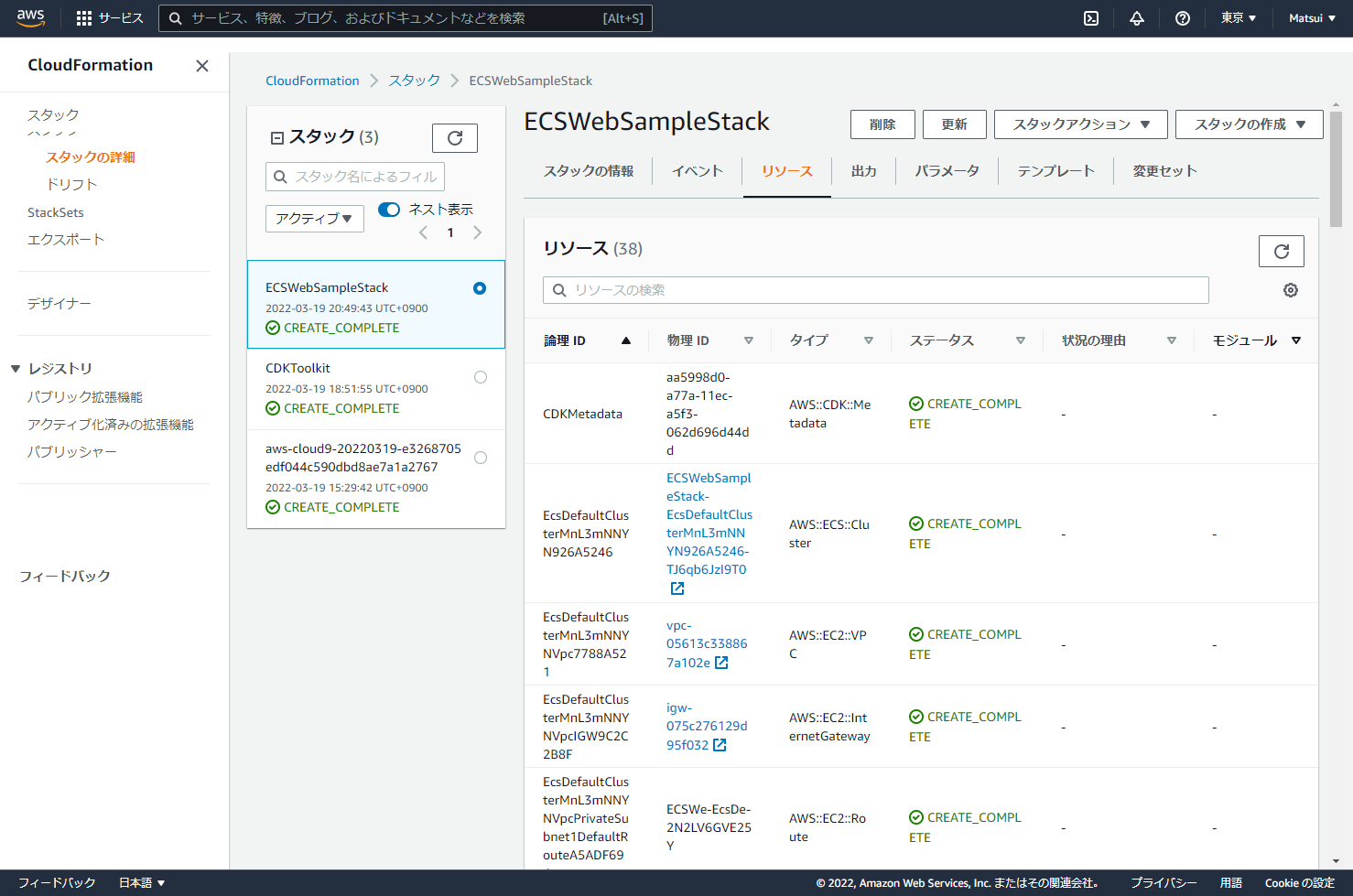The height and width of the screenshot is (896, 1353).
Task: Open external link icon for vpc ID
Action: (x=721, y=663)
